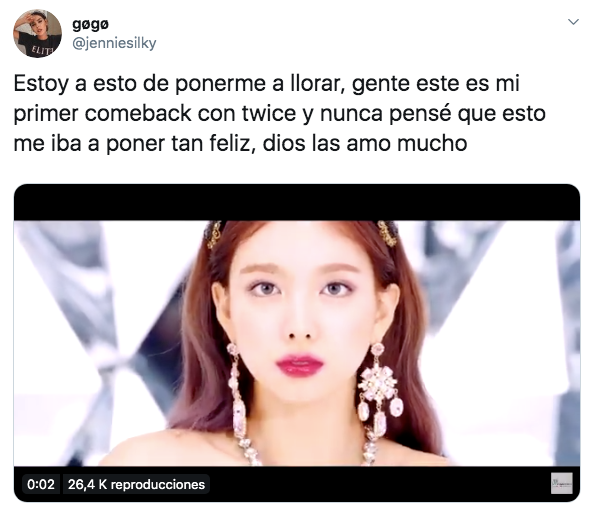Click the word 'twice' in the tweet
Screen dimensions: 595x511
tap(269, 113)
